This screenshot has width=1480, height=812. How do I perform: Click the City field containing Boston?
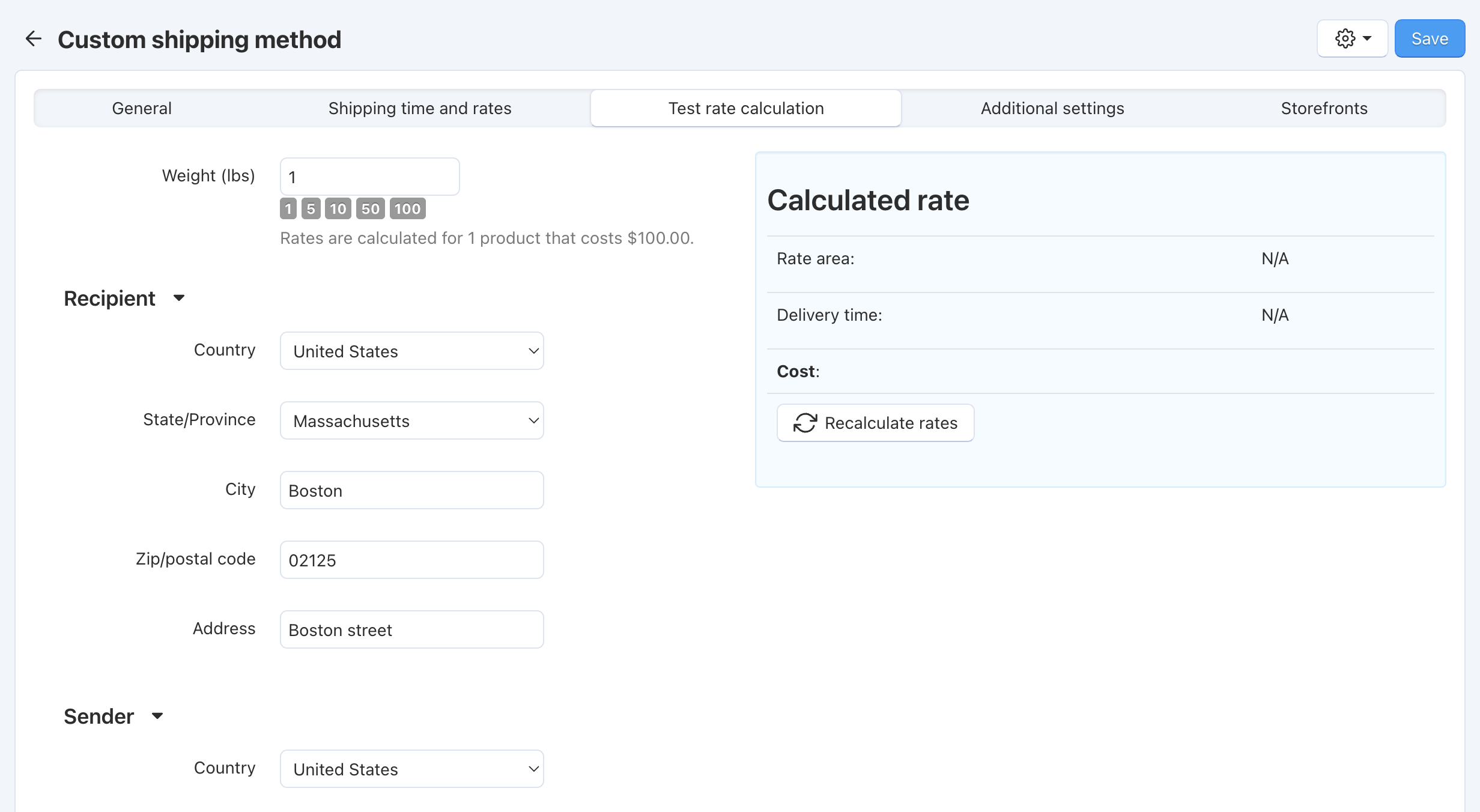(x=412, y=490)
